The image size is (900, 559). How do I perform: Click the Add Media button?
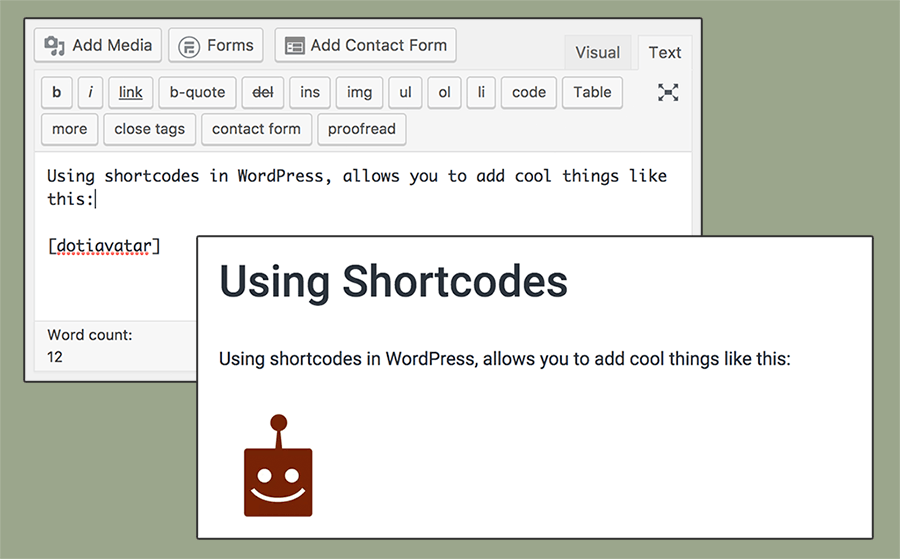pos(98,45)
